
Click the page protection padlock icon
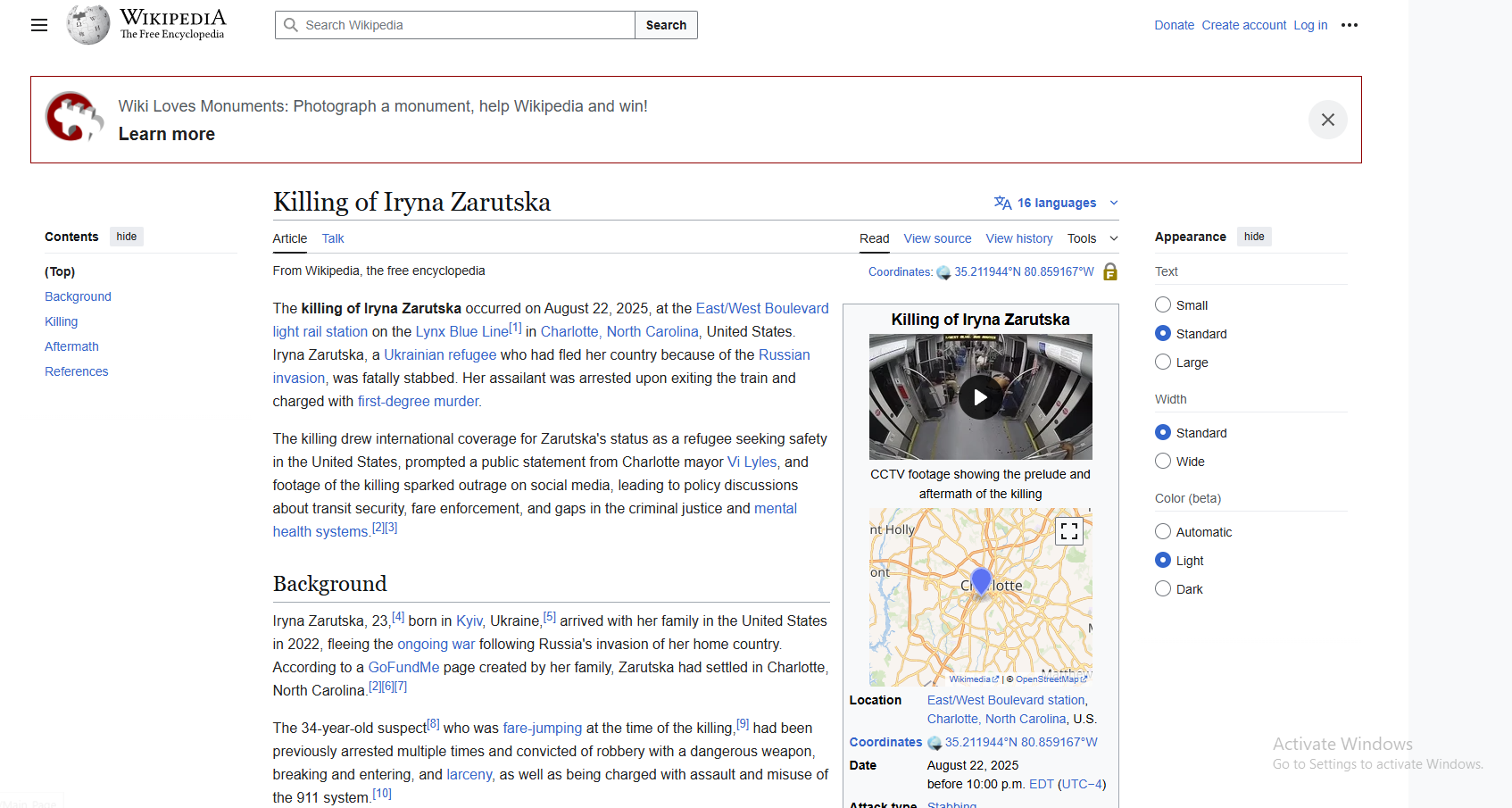pos(1110,271)
